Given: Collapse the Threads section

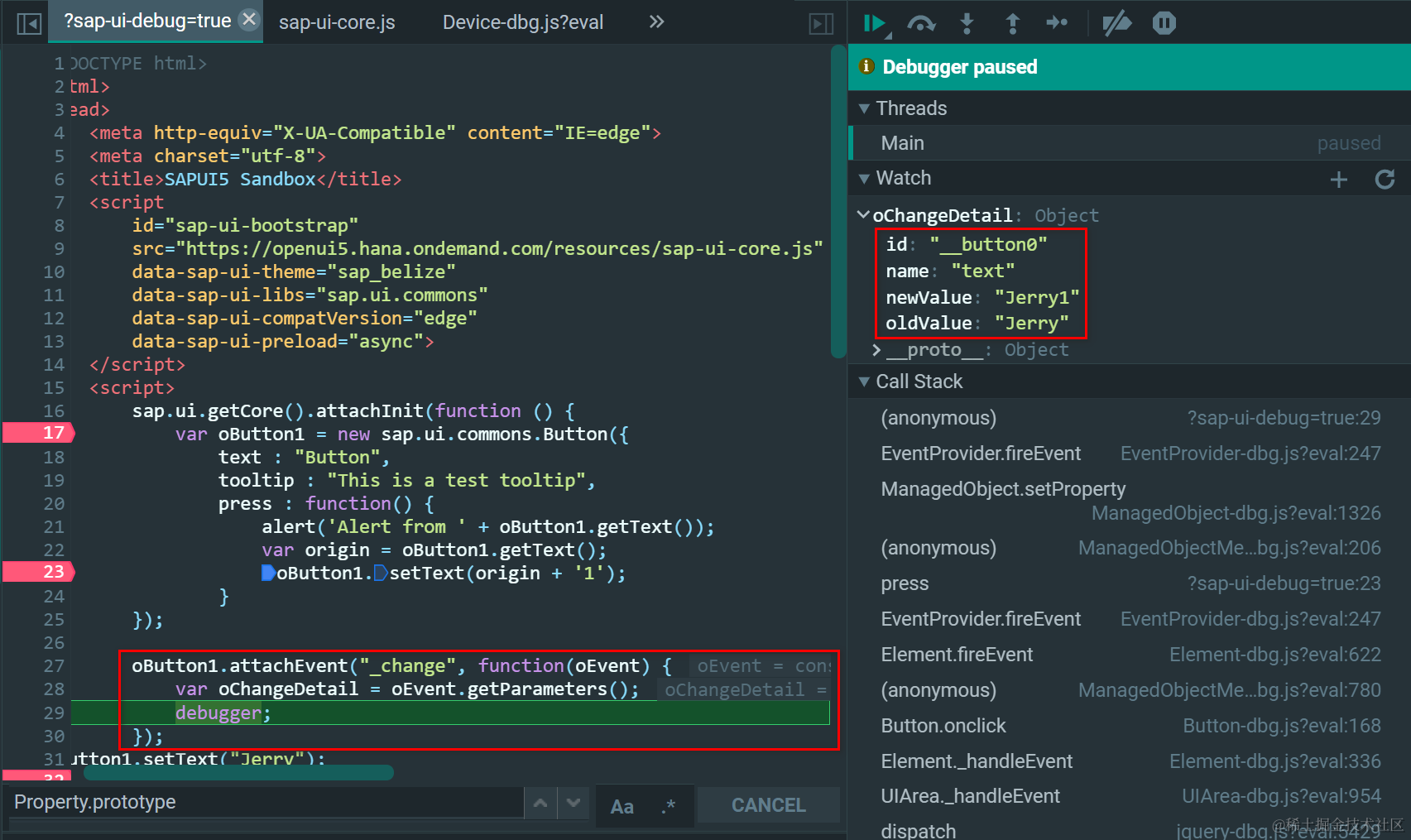Looking at the screenshot, I should click(x=864, y=108).
